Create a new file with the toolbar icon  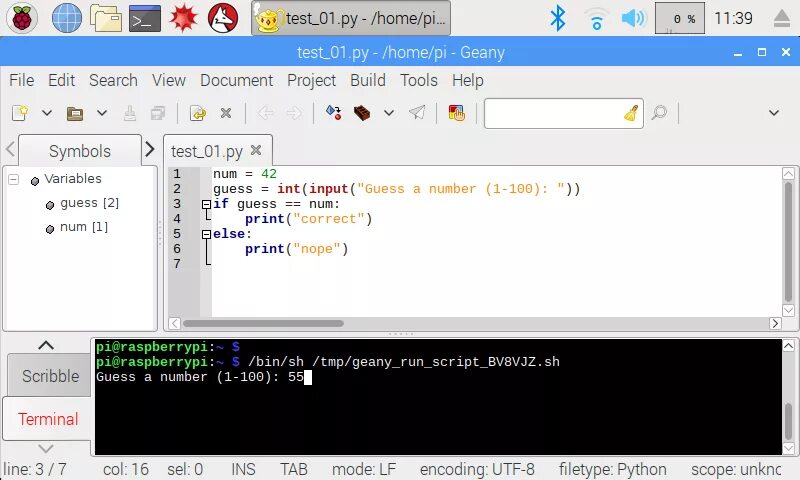[20, 113]
